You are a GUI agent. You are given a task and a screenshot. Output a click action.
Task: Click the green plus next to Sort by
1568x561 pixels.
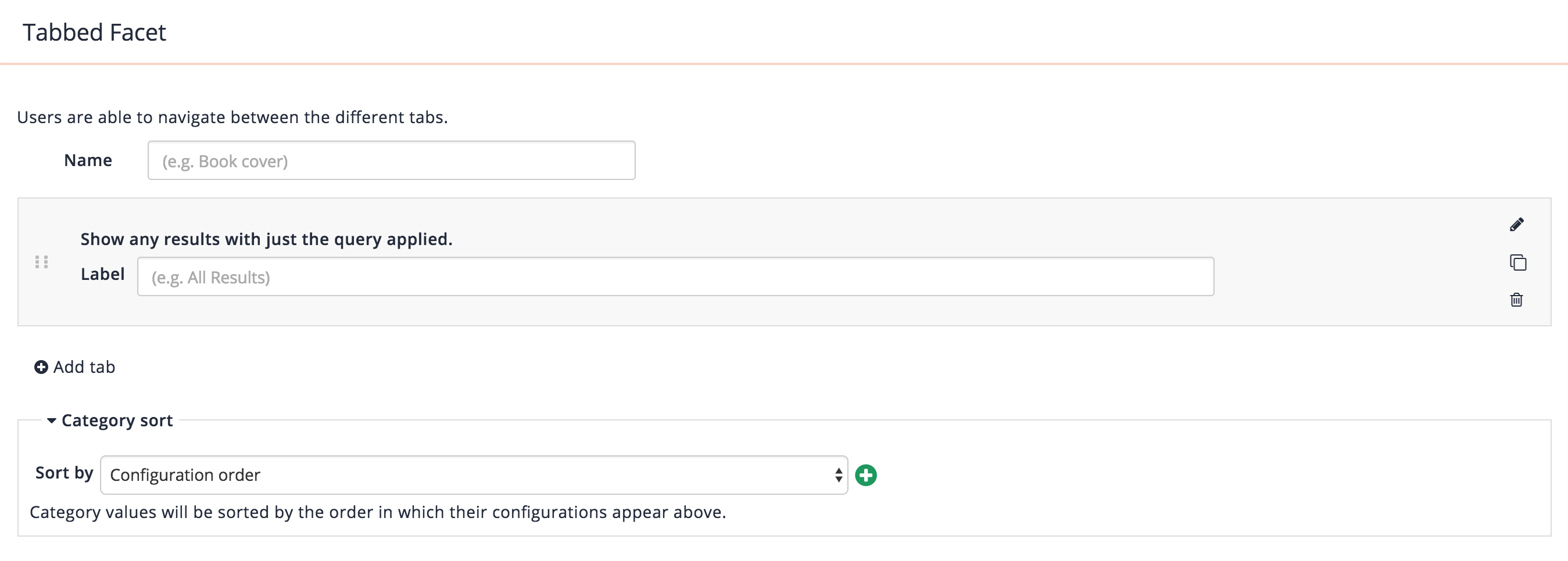pyautogui.click(x=867, y=475)
